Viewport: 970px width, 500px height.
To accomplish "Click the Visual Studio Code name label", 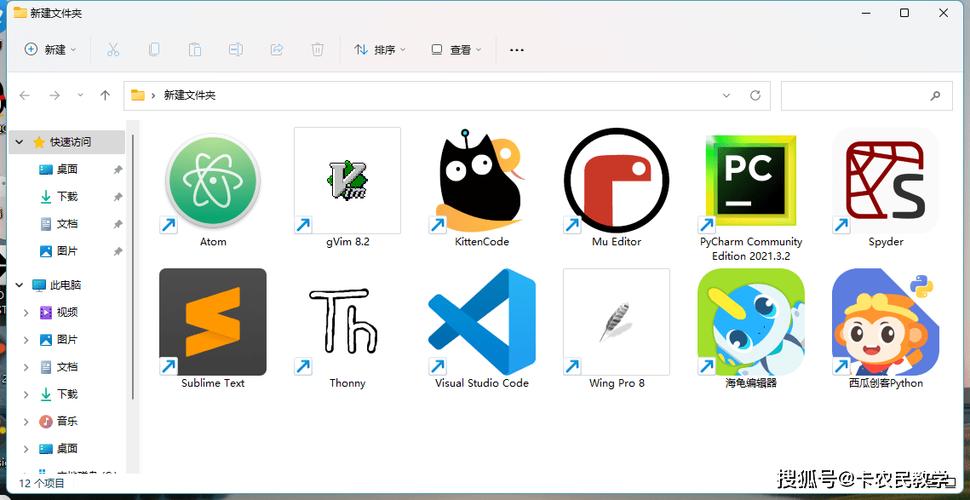I will pos(482,383).
